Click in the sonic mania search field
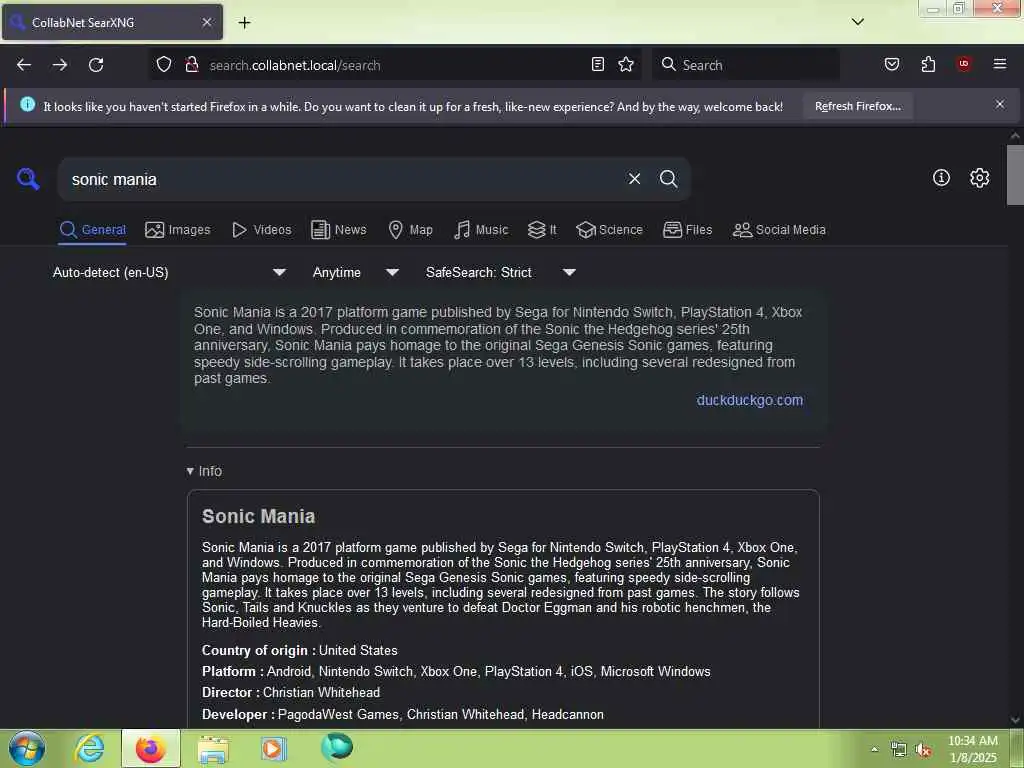 click(343, 179)
